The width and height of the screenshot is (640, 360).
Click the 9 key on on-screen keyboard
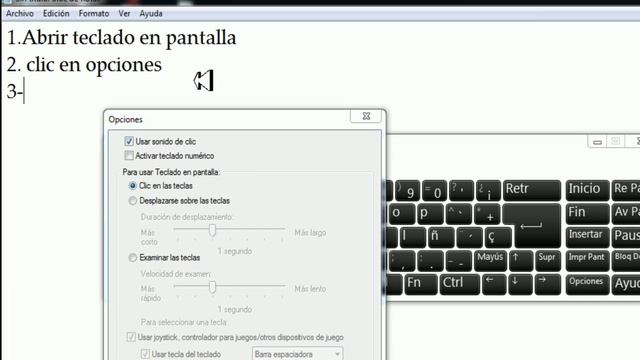point(407,190)
